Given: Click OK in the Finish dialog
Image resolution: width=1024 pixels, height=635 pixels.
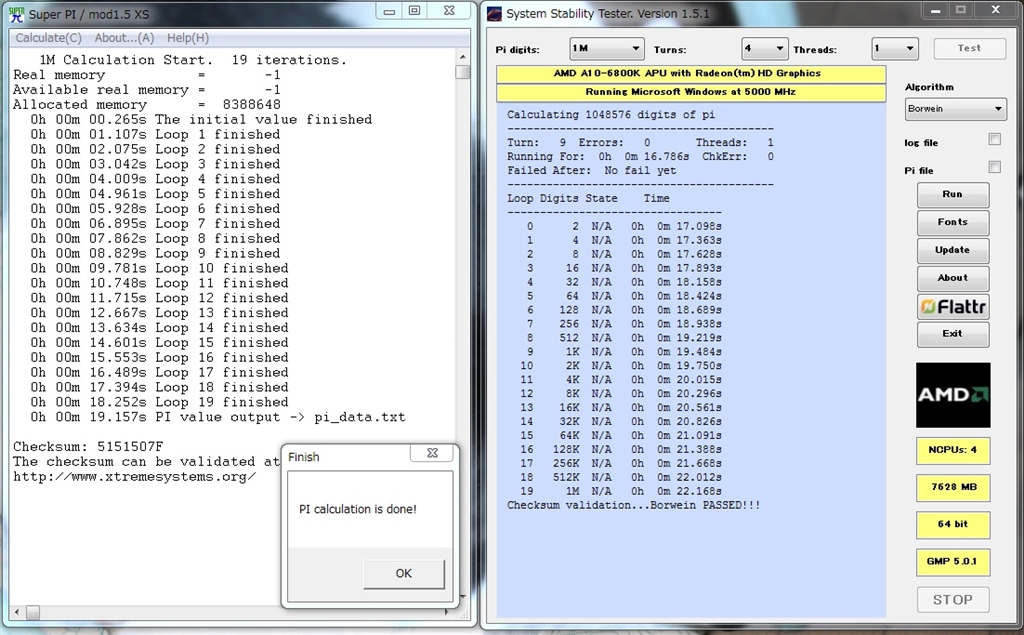Looking at the screenshot, I should pyautogui.click(x=404, y=574).
